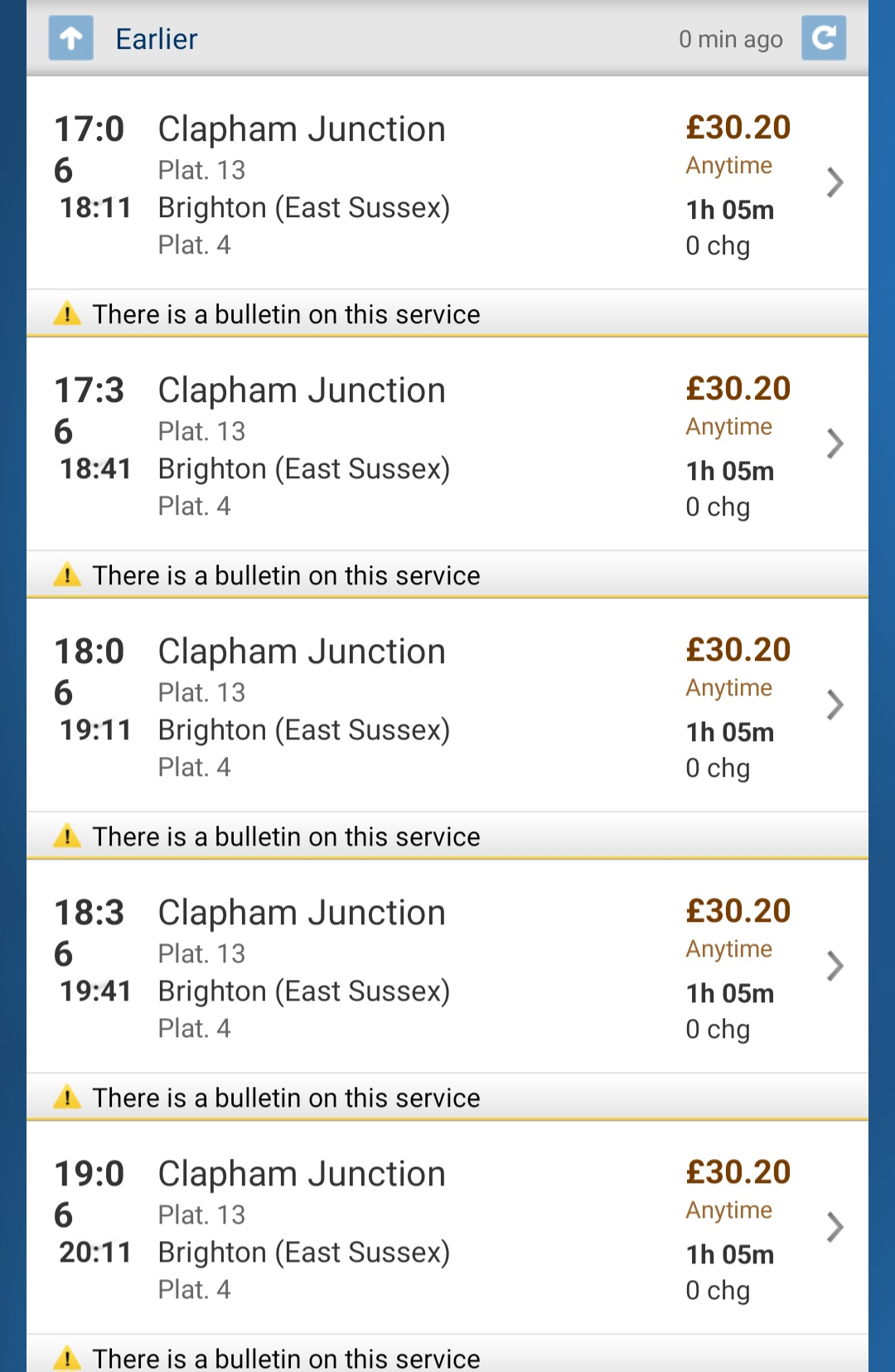
Task: Click warning icon under 17:06 service
Action: 67,314
